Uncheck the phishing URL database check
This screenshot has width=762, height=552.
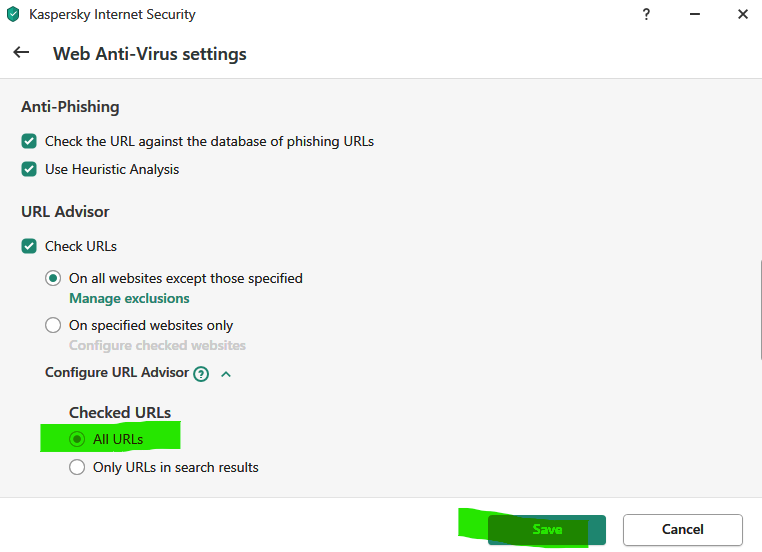coord(30,142)
